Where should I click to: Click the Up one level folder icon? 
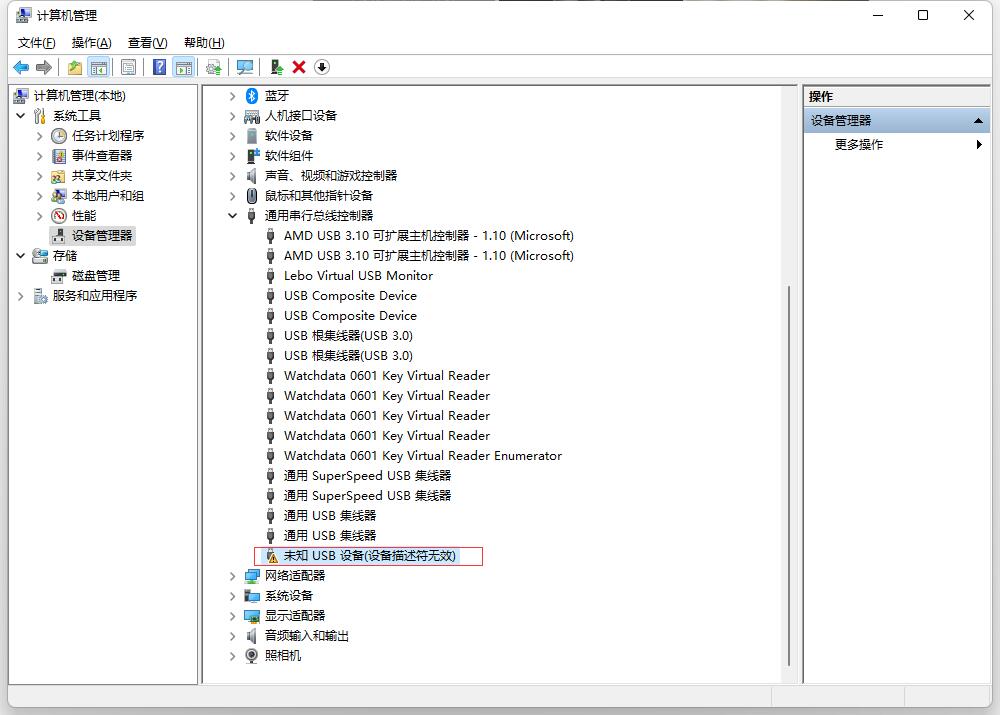click(x=75, y=67)
